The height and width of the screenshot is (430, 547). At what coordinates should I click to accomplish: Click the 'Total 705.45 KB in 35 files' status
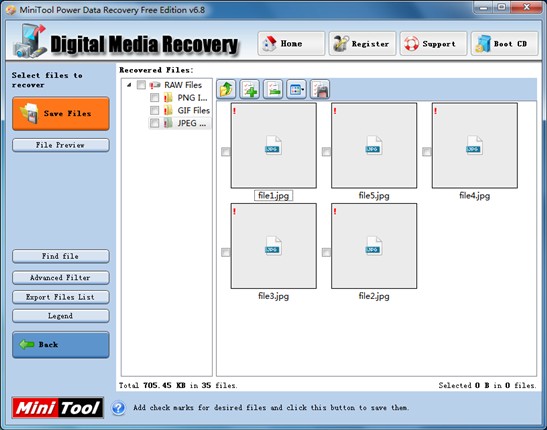(178, 386)
